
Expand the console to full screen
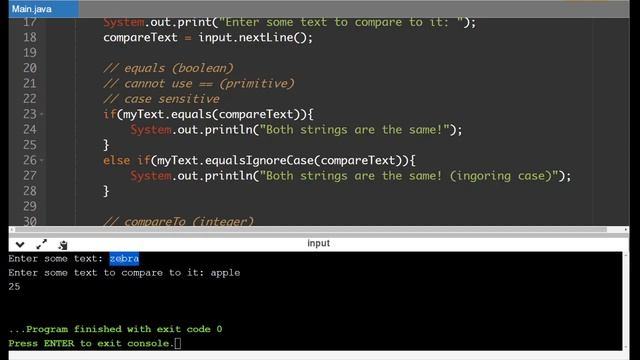point(41,244)
